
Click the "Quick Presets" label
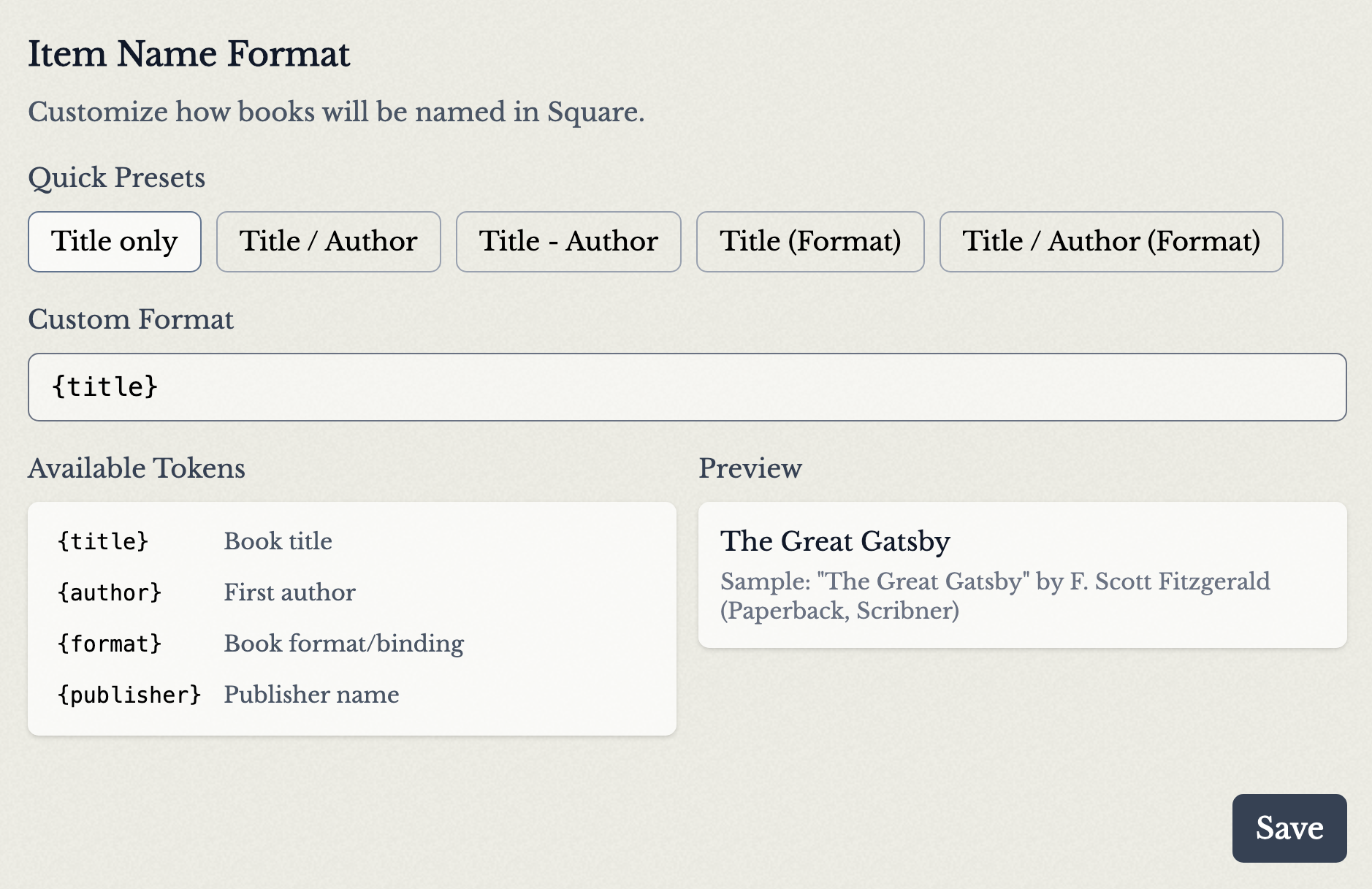[116, 178]
